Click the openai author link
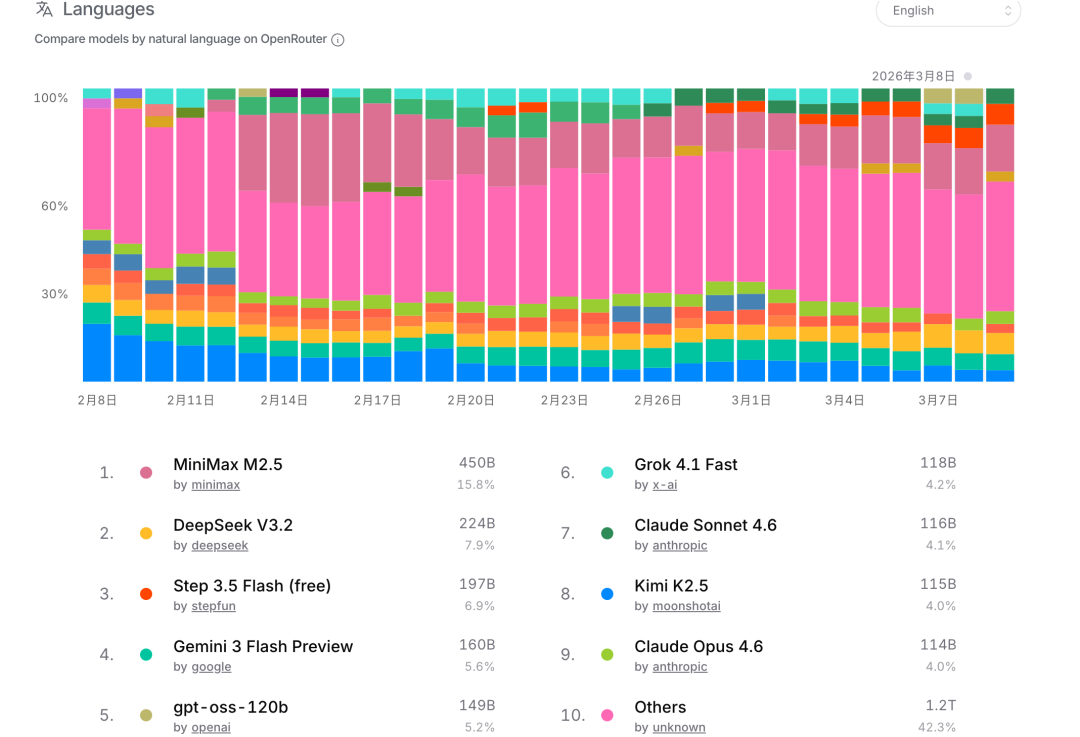Screen dimensions: 1080x737 click(211, 727)
